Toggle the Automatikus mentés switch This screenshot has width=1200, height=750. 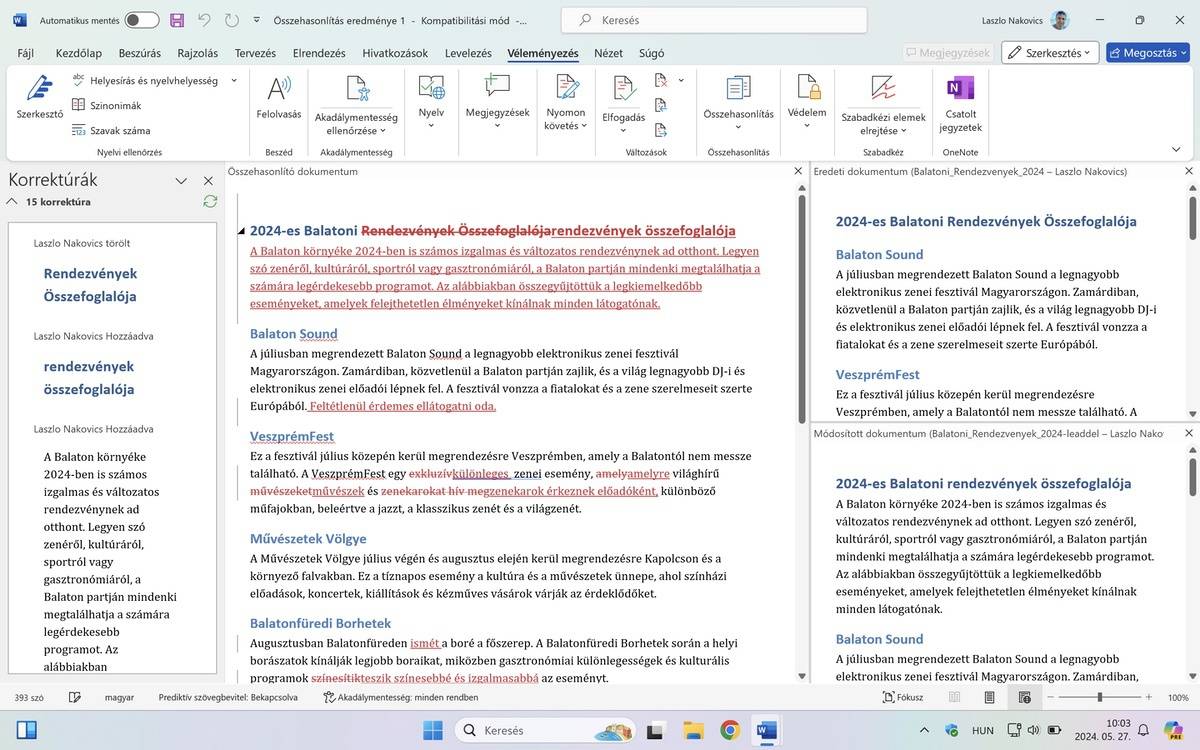142,20
